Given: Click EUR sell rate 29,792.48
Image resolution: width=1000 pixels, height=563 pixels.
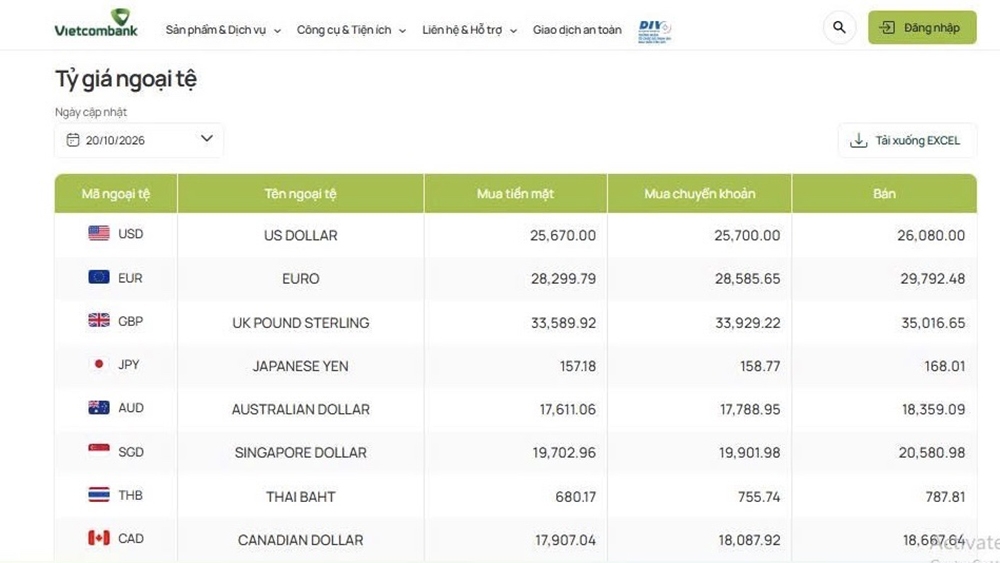Looking at the screenshot, I should click(x=932, y=279).
